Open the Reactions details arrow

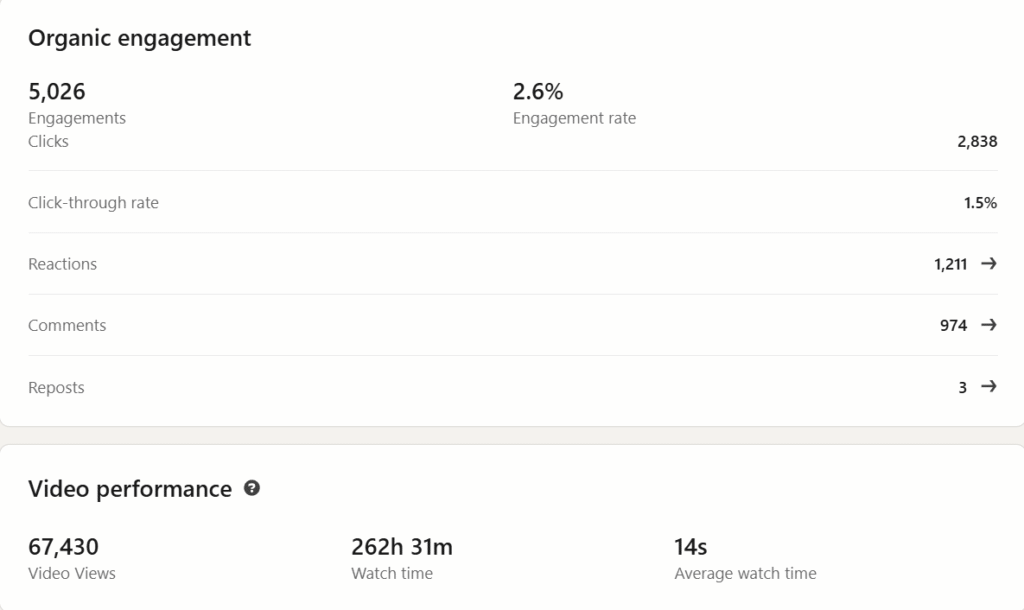(989, 263)
